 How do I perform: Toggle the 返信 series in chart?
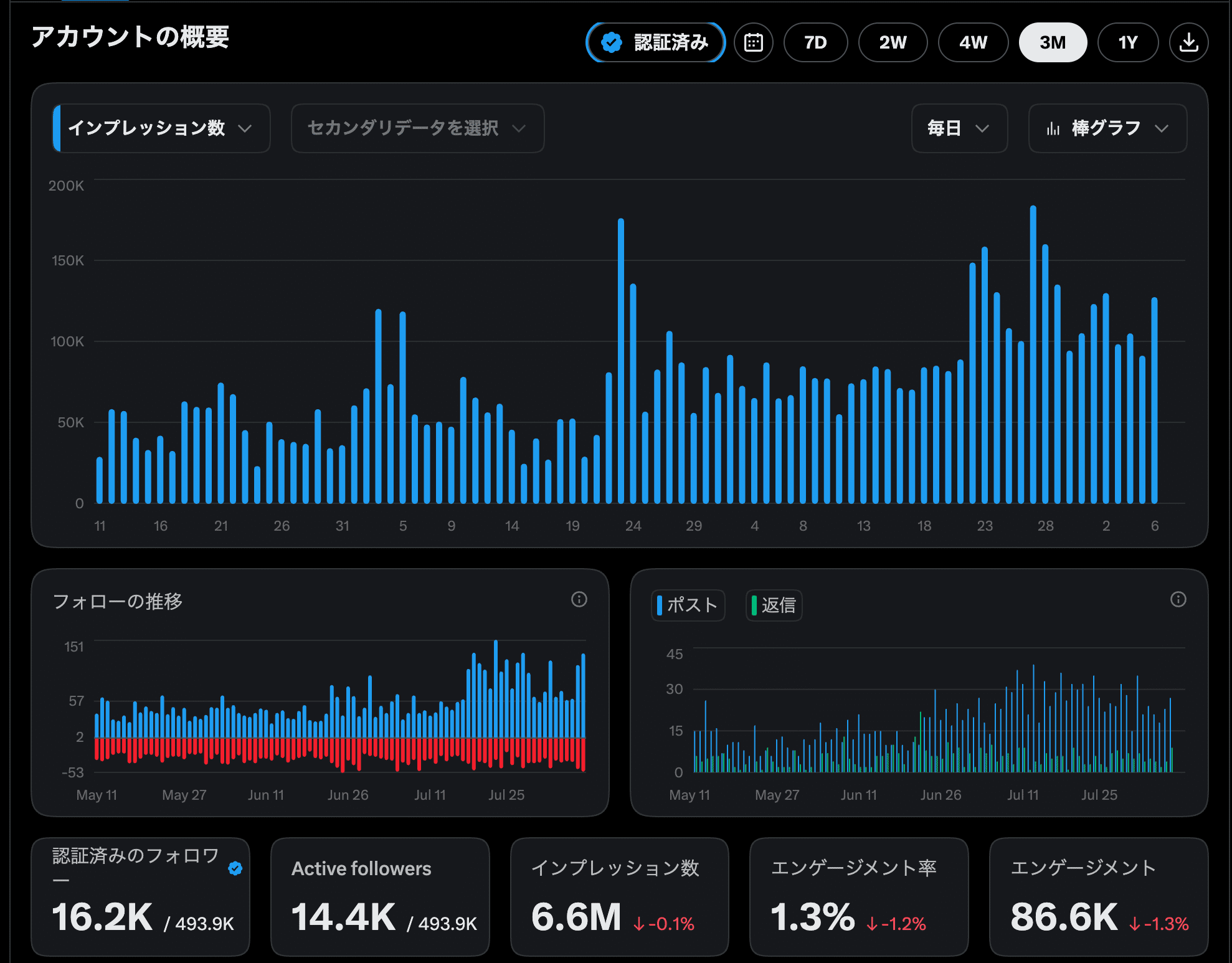(x=774, y=605)
